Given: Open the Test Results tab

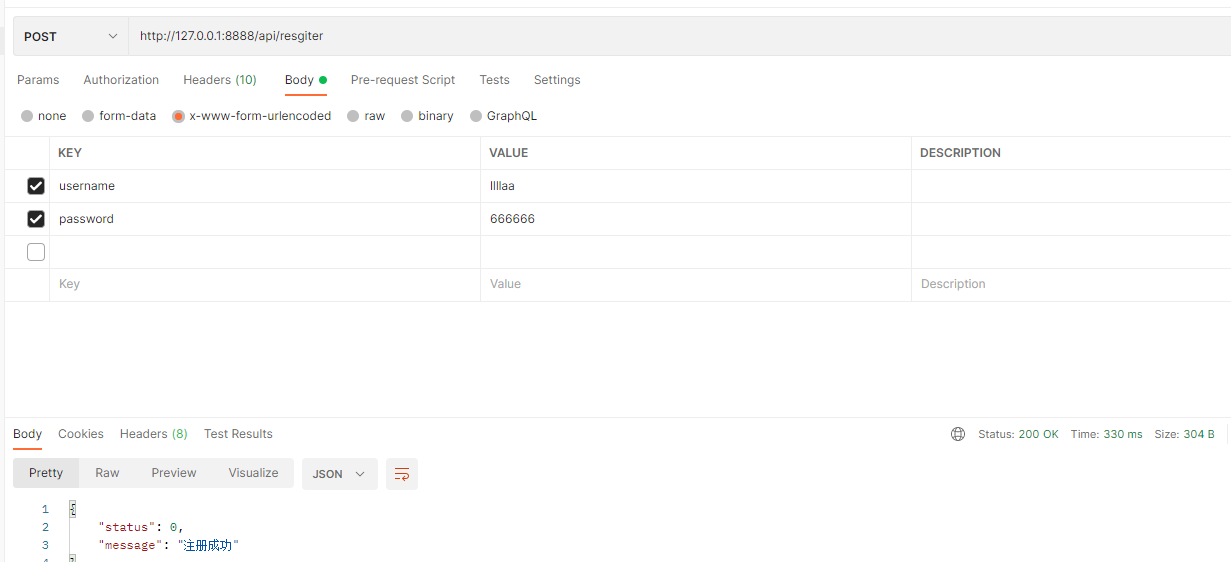Looking at the screenshot, I should 238,434.
